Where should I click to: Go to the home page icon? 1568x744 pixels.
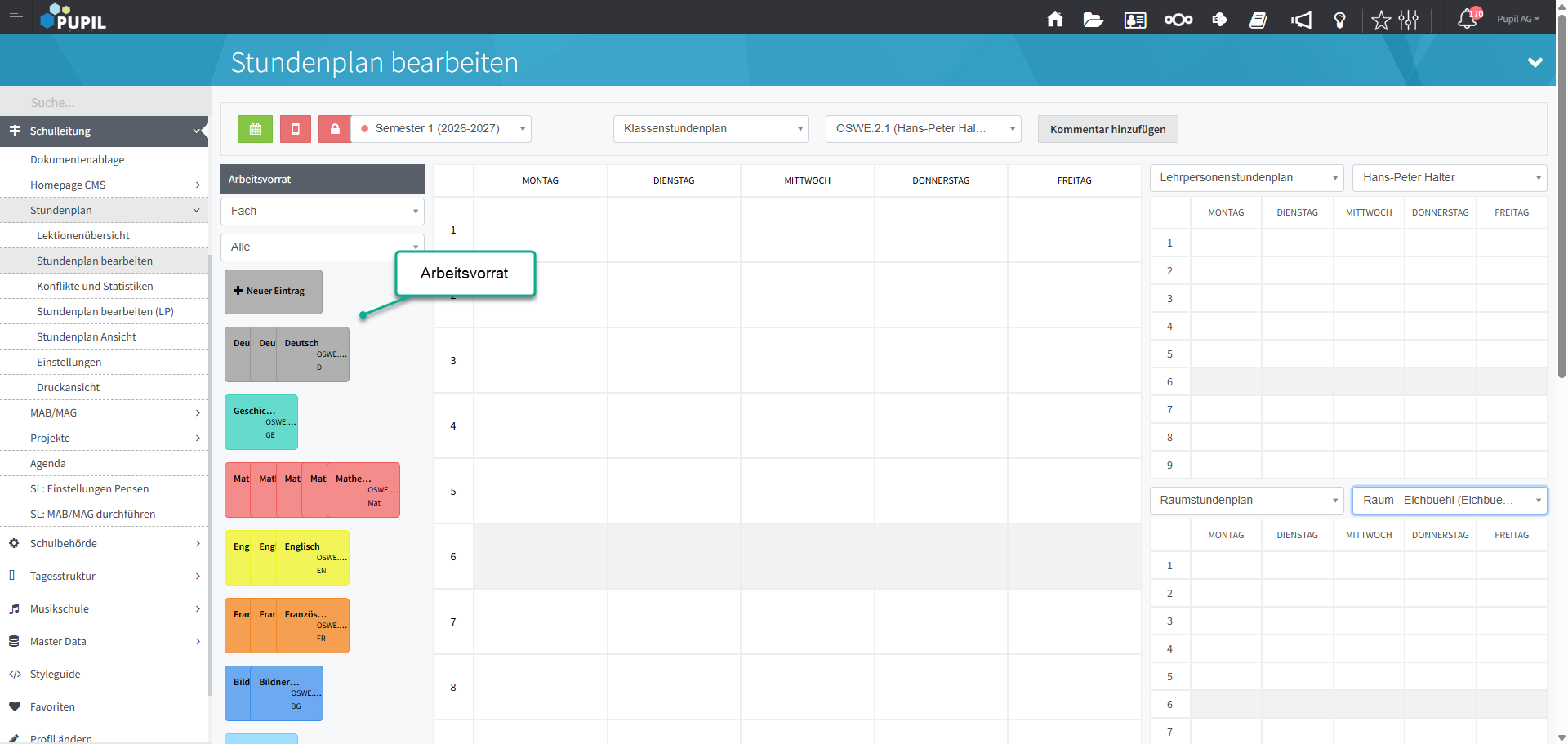coord(1055,20)
